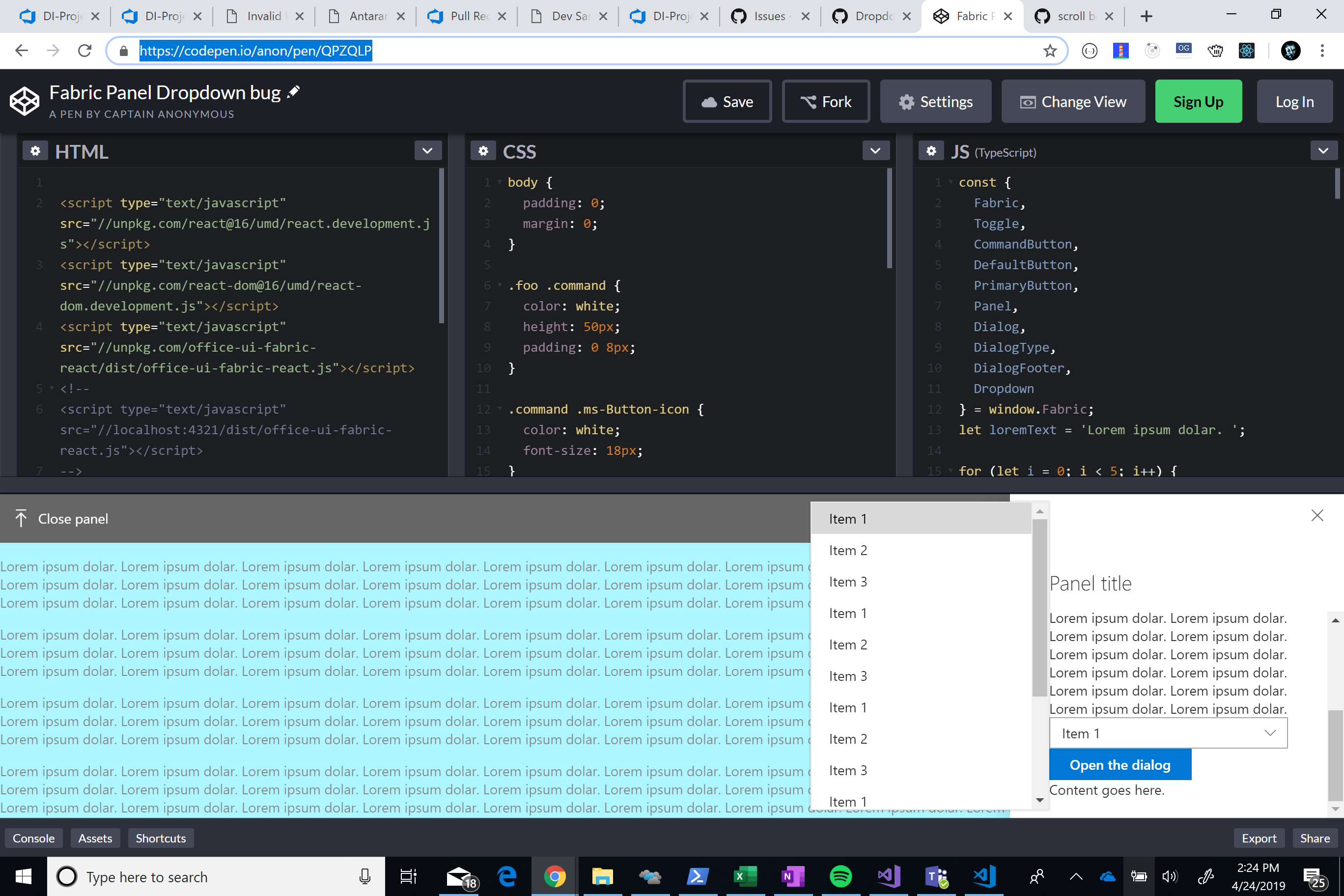Collapse the JS editor with its chevron
Image resolution: width=1344 pixels, height=896 pixels.
click(1323, 150)
